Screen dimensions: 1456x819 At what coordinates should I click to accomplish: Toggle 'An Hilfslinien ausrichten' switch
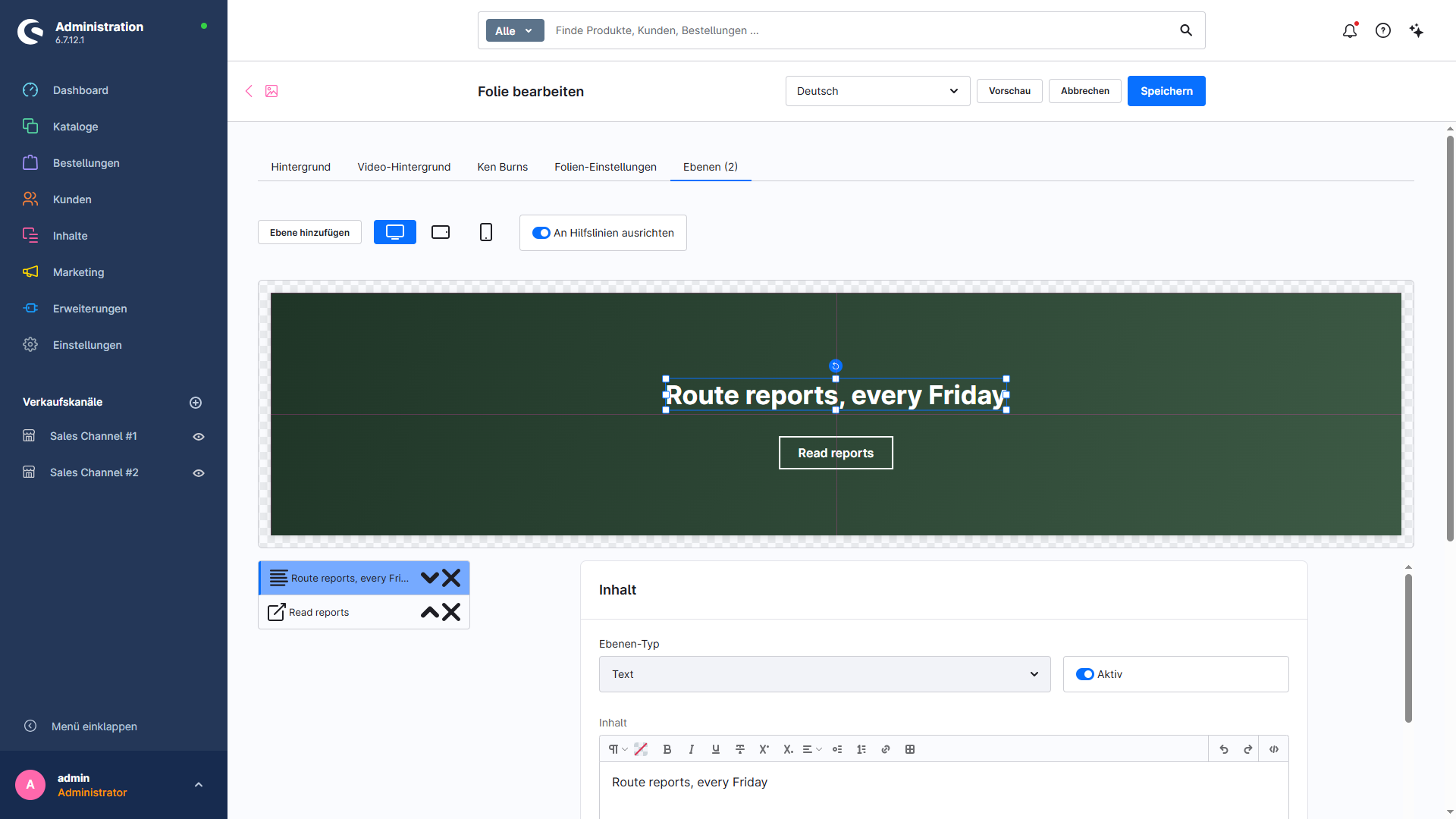541,233
